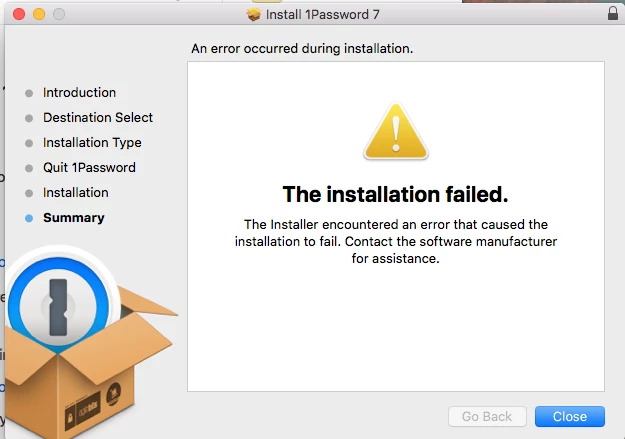The width and height of the screenshot is (625, 439).
Task: Click the Go Back button
Action: tap(487, 416)
